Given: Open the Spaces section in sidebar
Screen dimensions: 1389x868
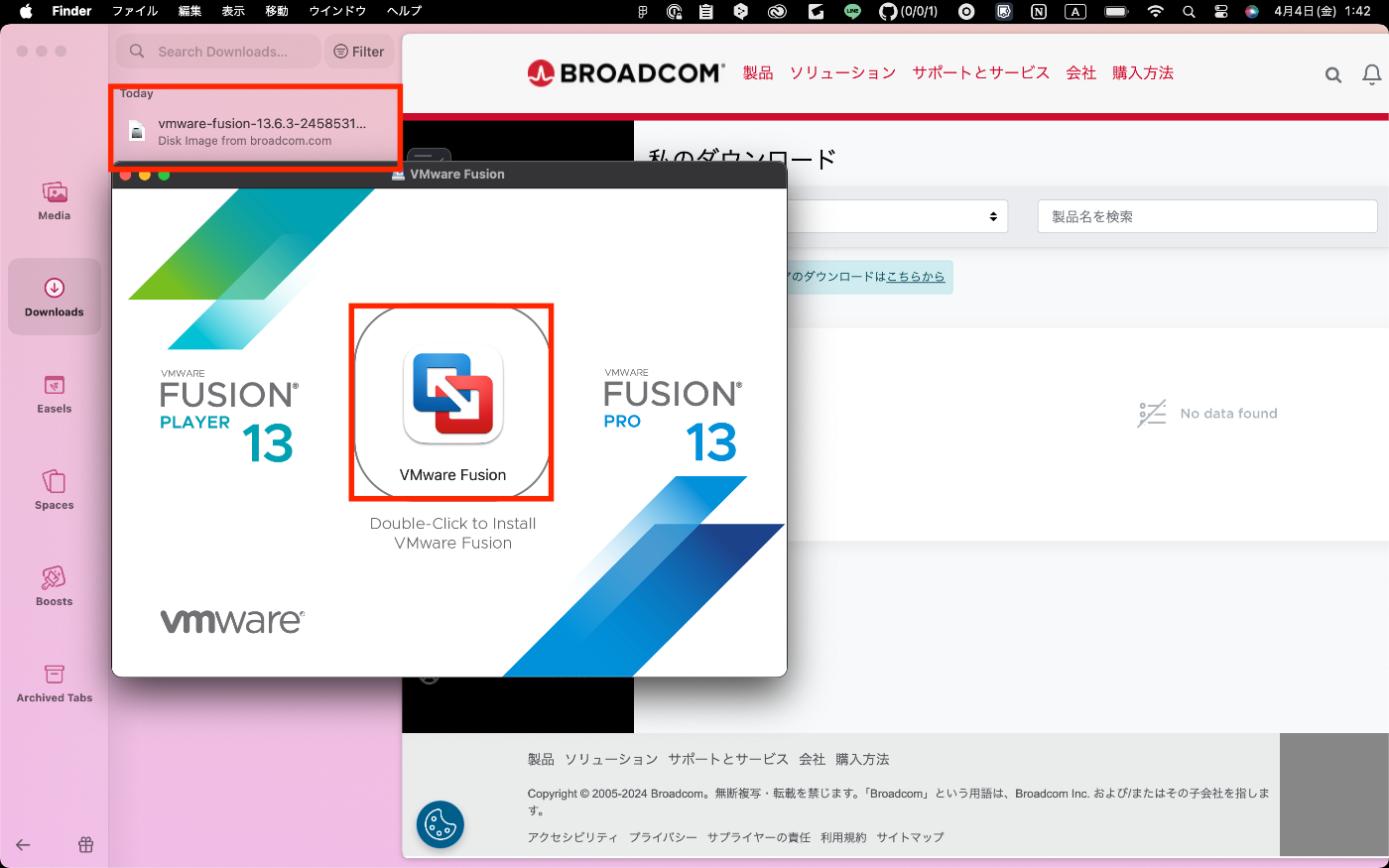Looking at the screenshot, I should pos(55,490).
